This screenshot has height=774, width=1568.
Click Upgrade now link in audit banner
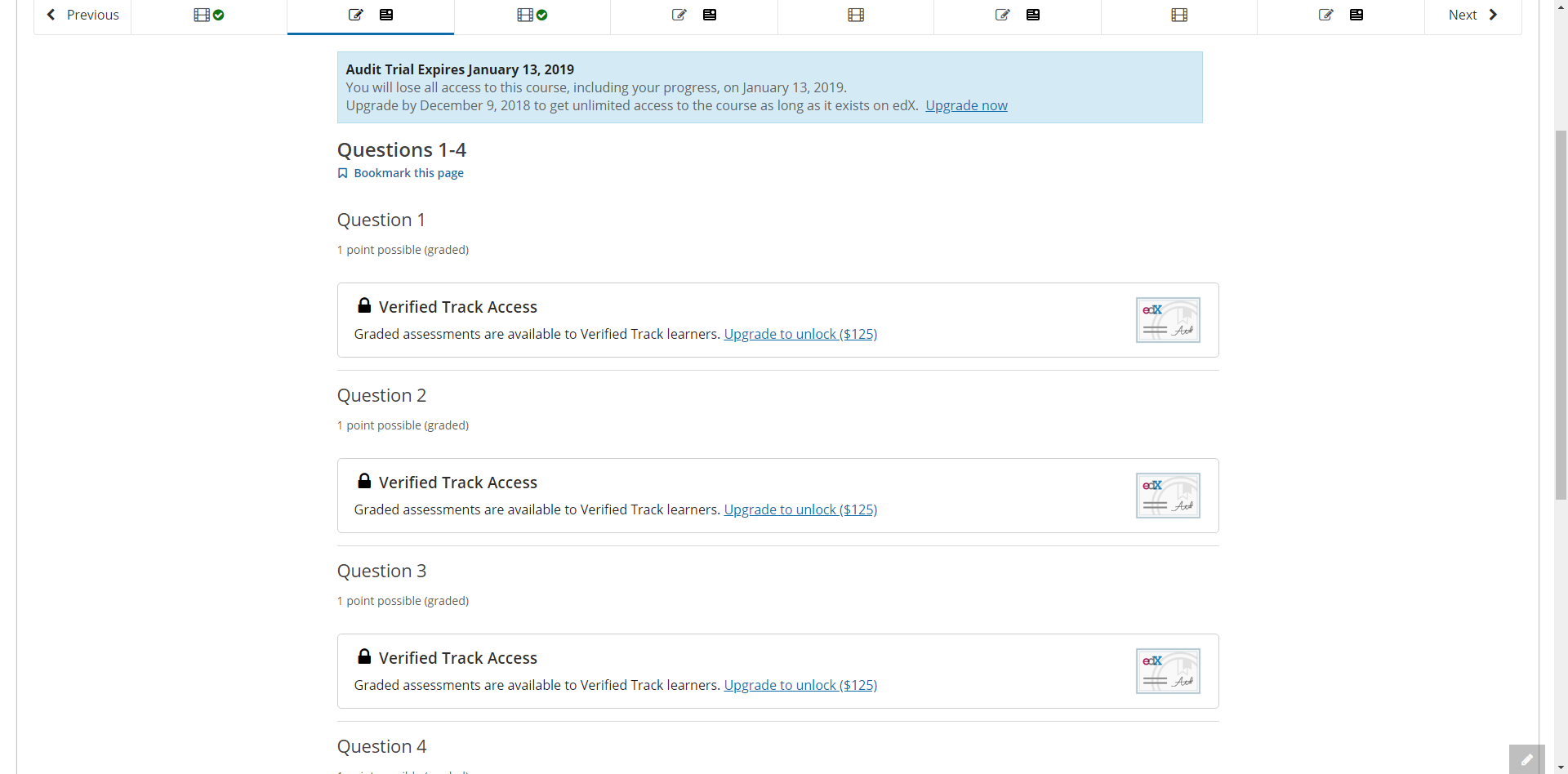coord(966,105)
